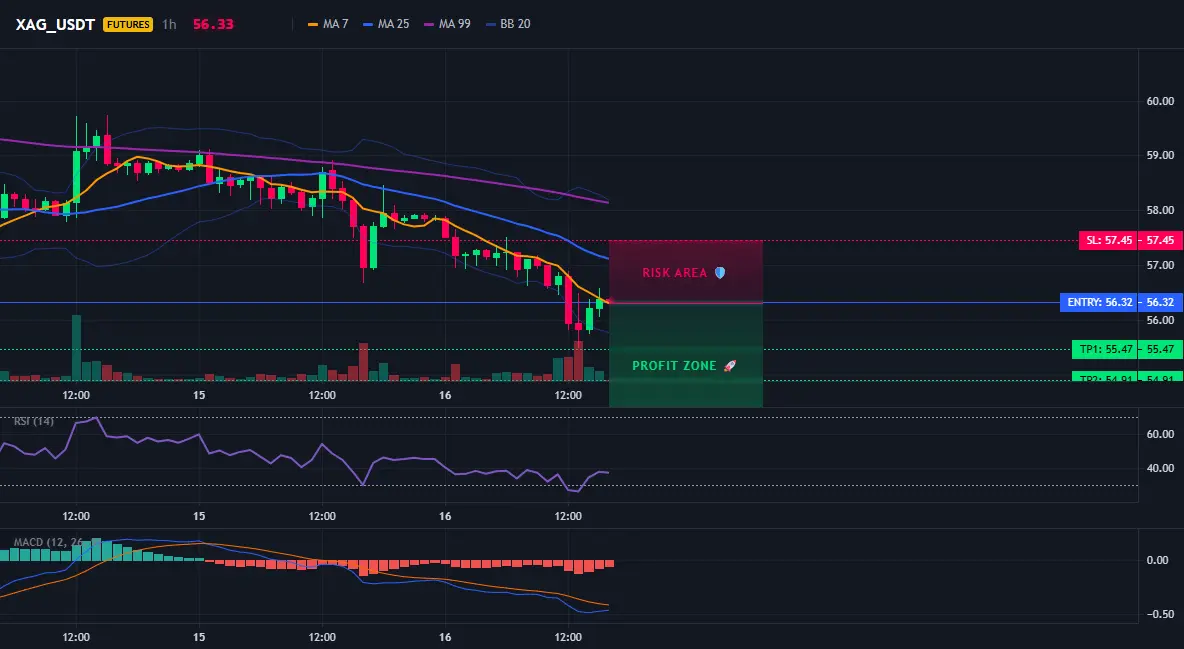Image resolution: width=1184 pixels, height=649 pixels.
Task: Click the 60.00 price axis label
Action: point(1160,101)
